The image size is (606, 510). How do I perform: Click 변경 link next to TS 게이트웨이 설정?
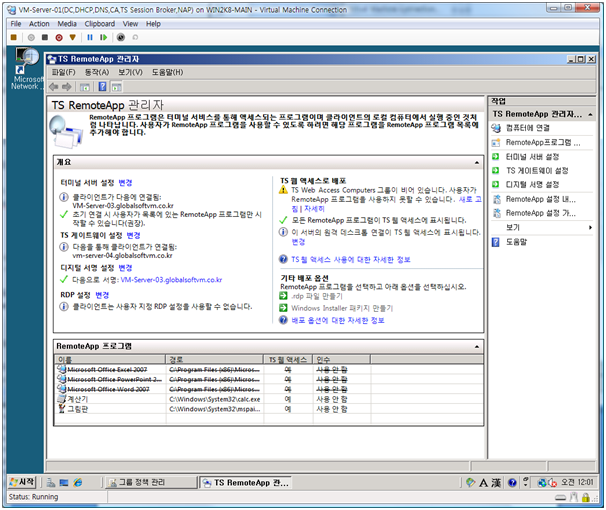point(133,235)
